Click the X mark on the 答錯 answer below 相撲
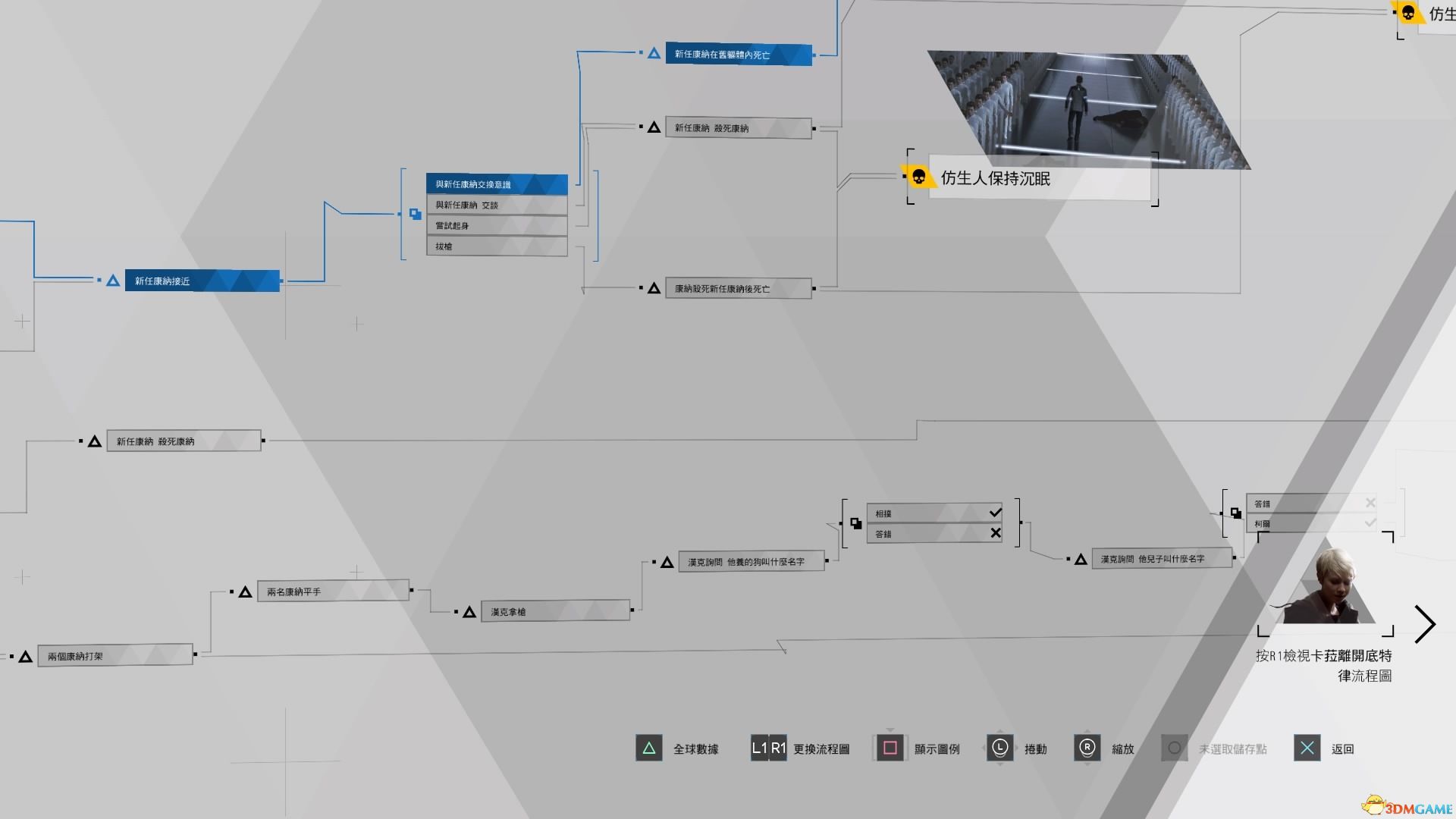Image resolution: width=1456 pixels, height=819 pixels. (996, 533)
